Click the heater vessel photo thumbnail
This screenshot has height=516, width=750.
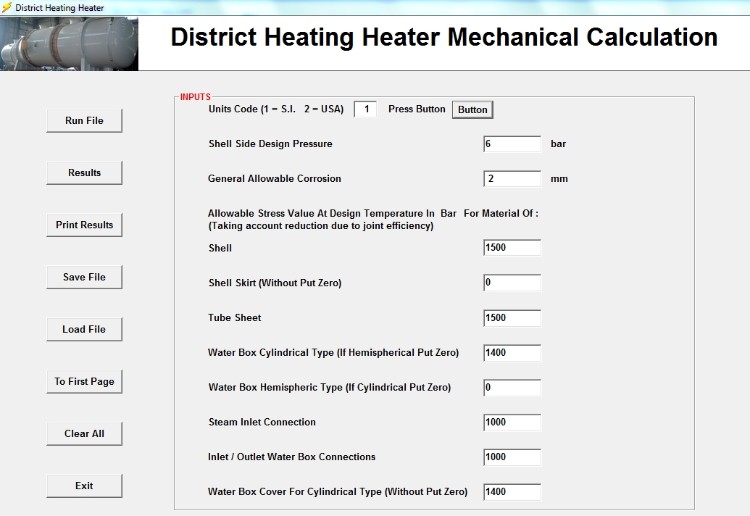pos(69,44)
